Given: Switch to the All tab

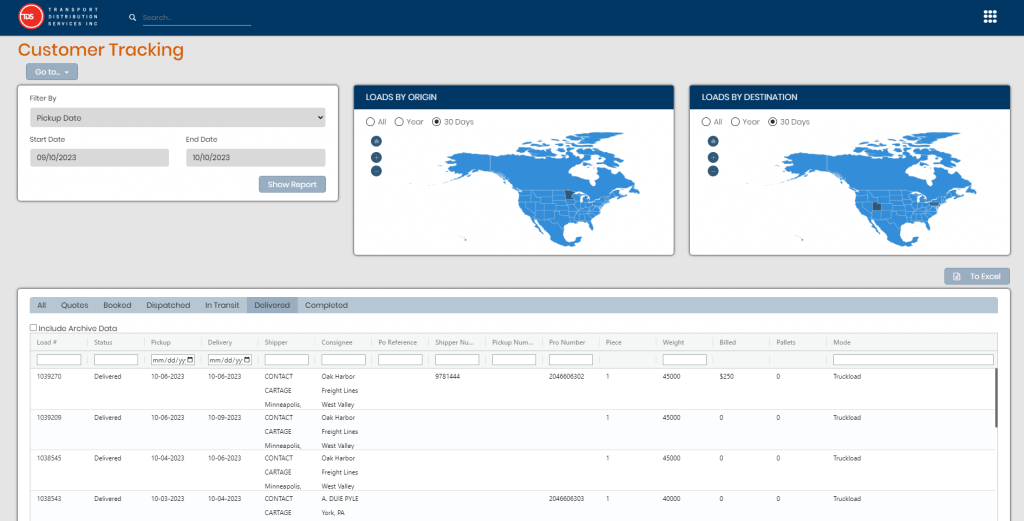Looking at the screenshot, I should 42,305.
